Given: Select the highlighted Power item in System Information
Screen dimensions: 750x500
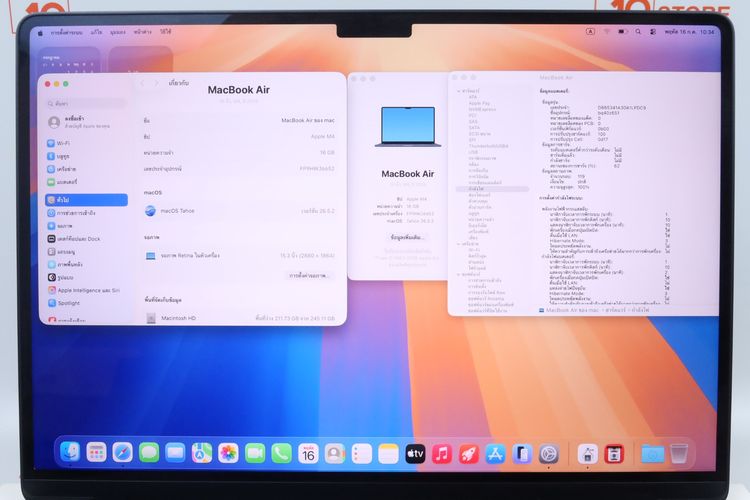Looking at the screenshot, I should (x=492, y=189).
